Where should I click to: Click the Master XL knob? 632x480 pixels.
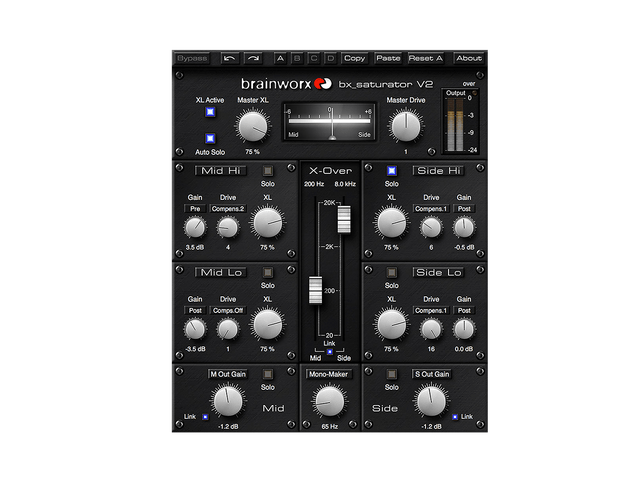253,127
